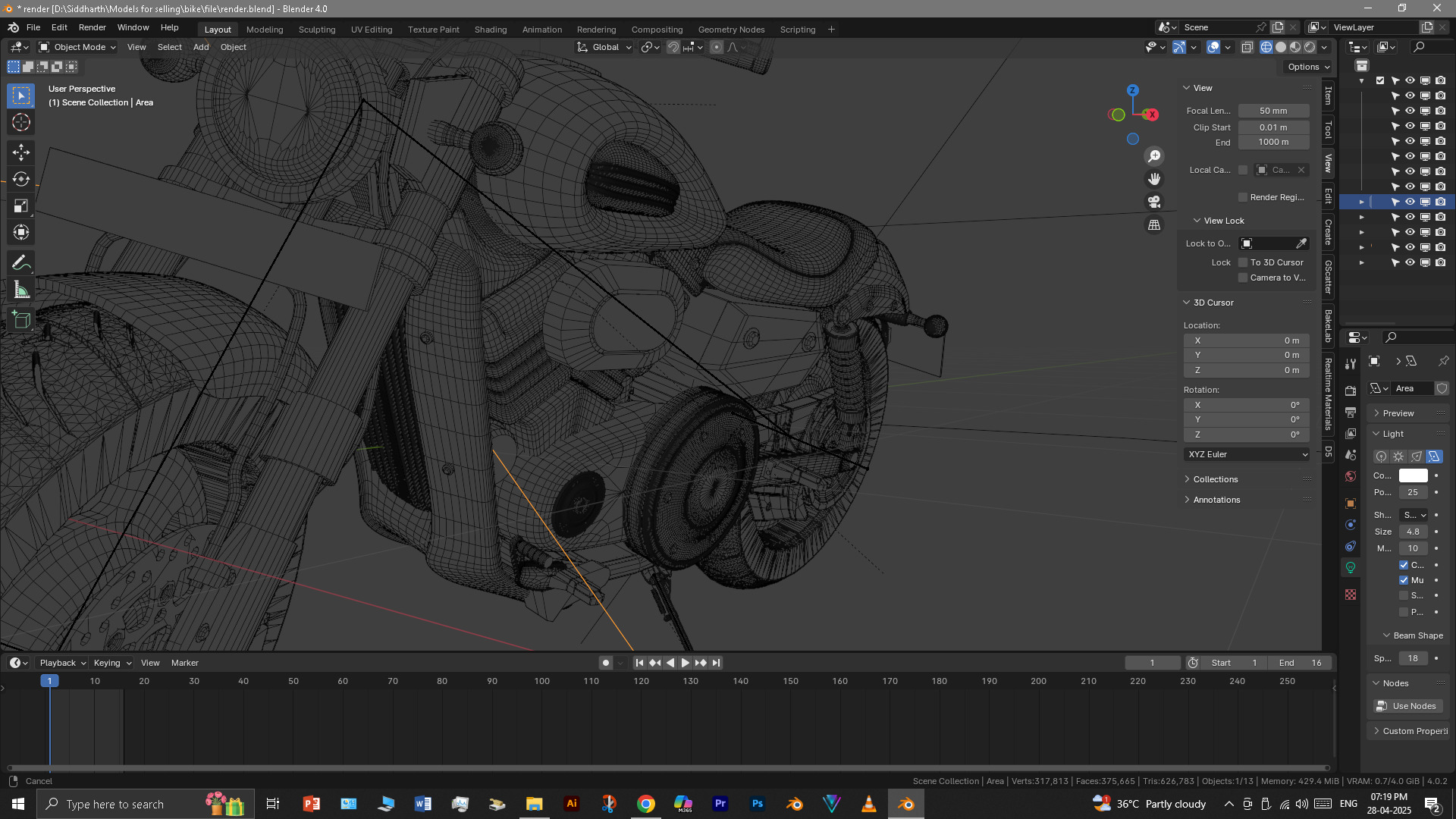Enable the Local Camera checkbox

coord(1243,170)
